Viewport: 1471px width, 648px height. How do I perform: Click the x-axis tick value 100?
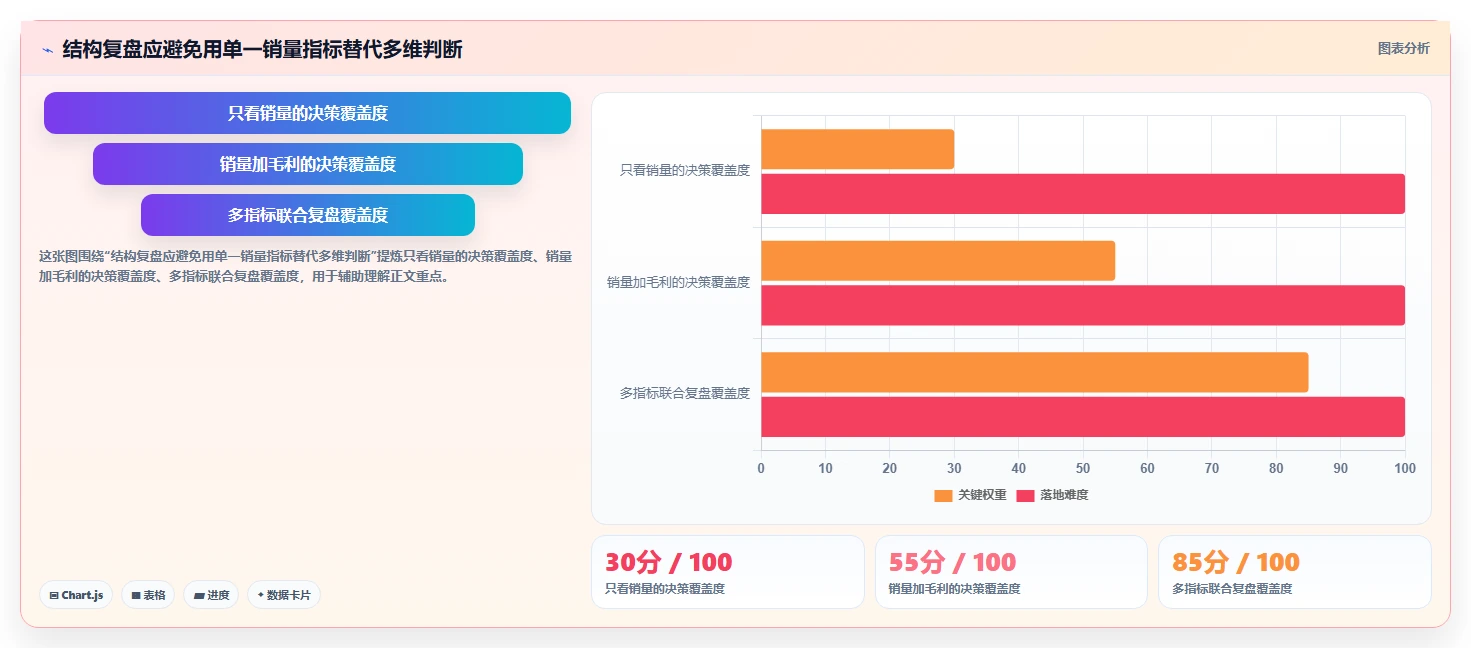click(1404, 468)
